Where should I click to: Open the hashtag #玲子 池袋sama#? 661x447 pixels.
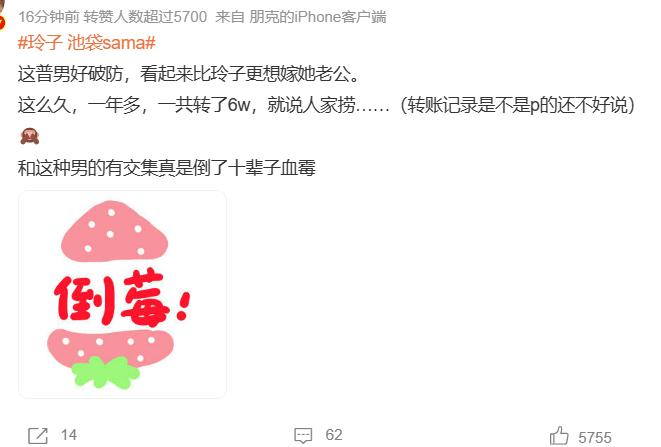point(87,43)
